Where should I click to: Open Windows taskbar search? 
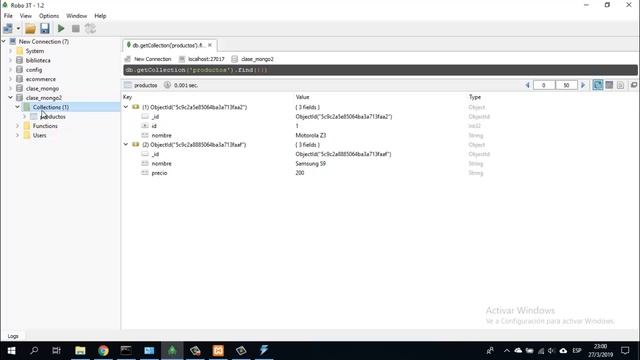34,351
